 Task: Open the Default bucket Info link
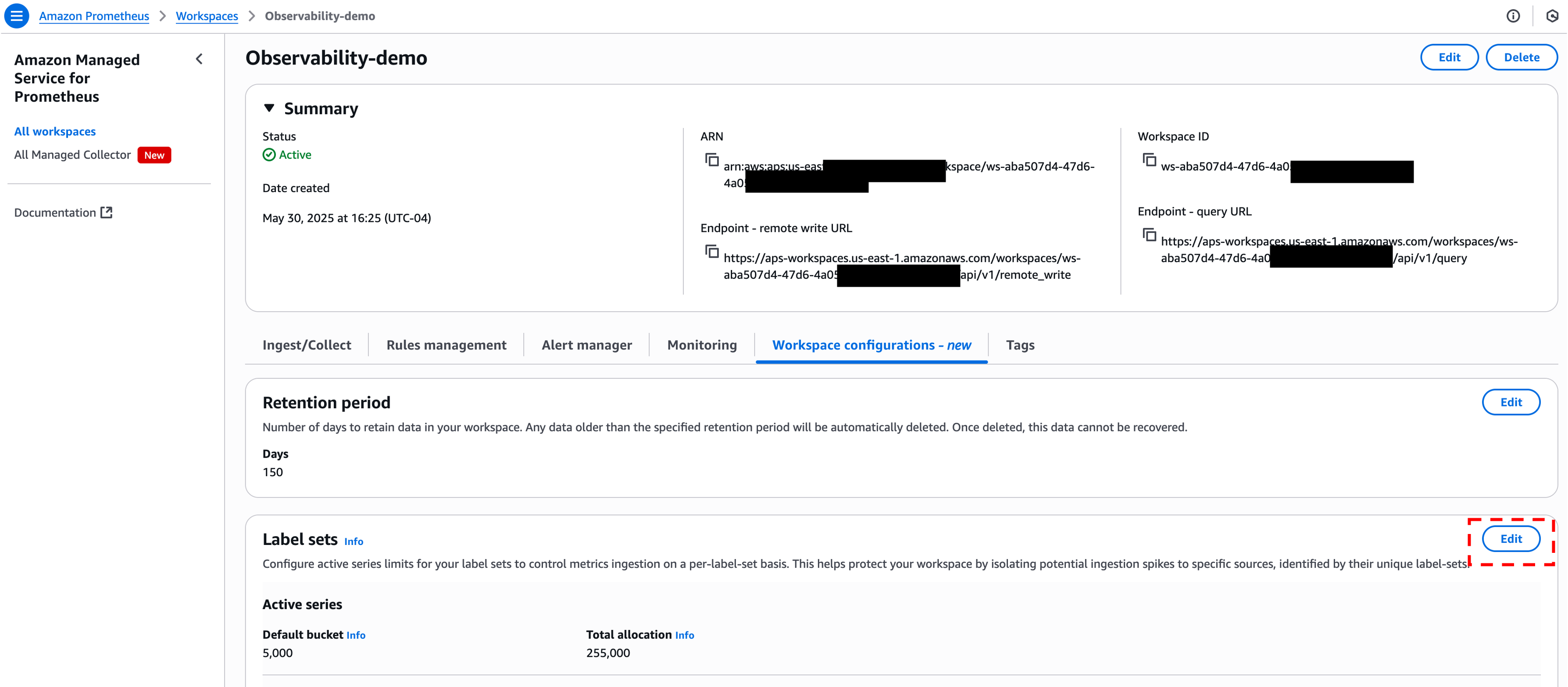click(x=356, y=635)
